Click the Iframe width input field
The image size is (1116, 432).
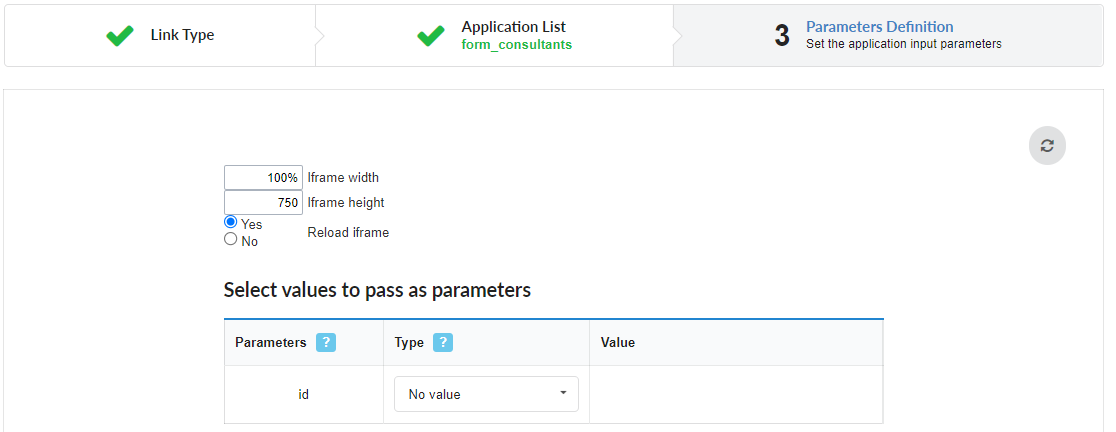coord(263,178)
